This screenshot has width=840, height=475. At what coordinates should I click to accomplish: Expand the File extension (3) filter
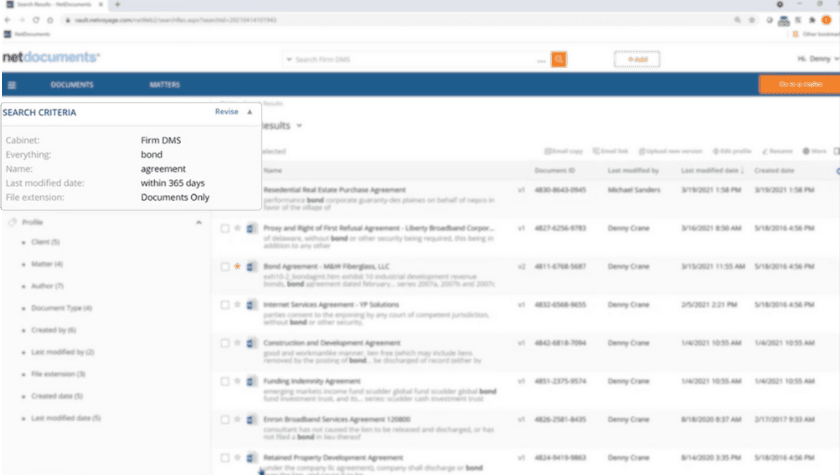pos(58,374)
